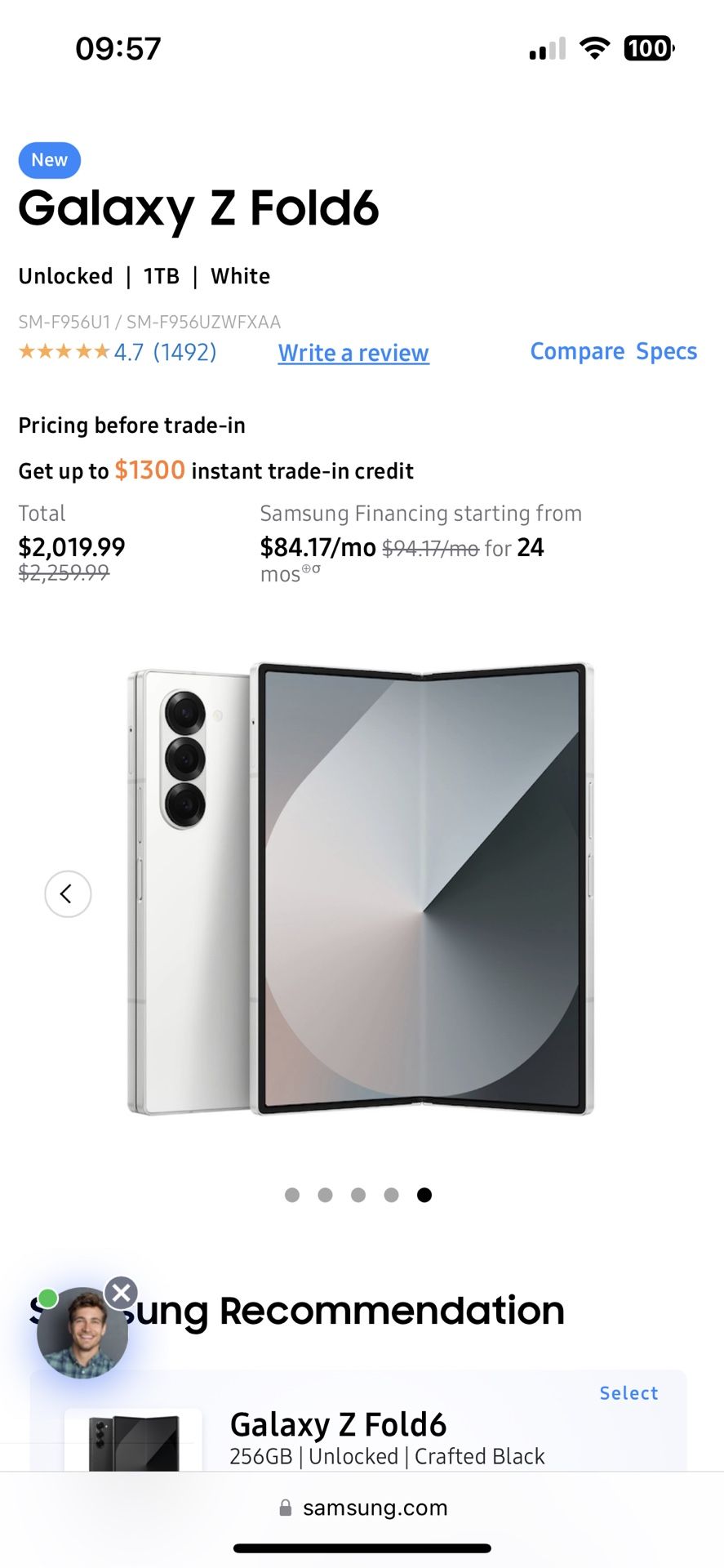This screenshot has height=1568, width=724.
Task: Select second carousel pagination dot
Action: click(325, 1195)
